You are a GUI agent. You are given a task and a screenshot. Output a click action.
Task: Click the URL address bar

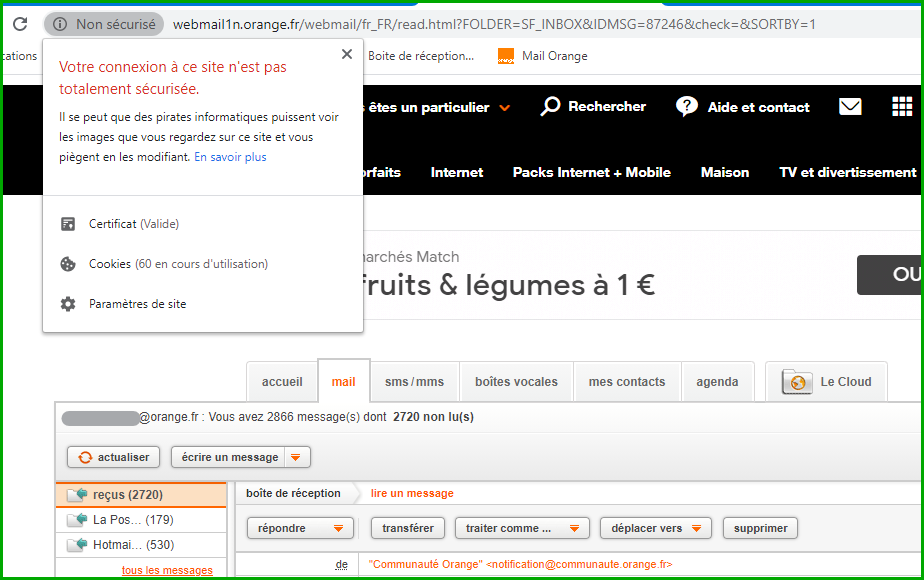coord(494,24)
